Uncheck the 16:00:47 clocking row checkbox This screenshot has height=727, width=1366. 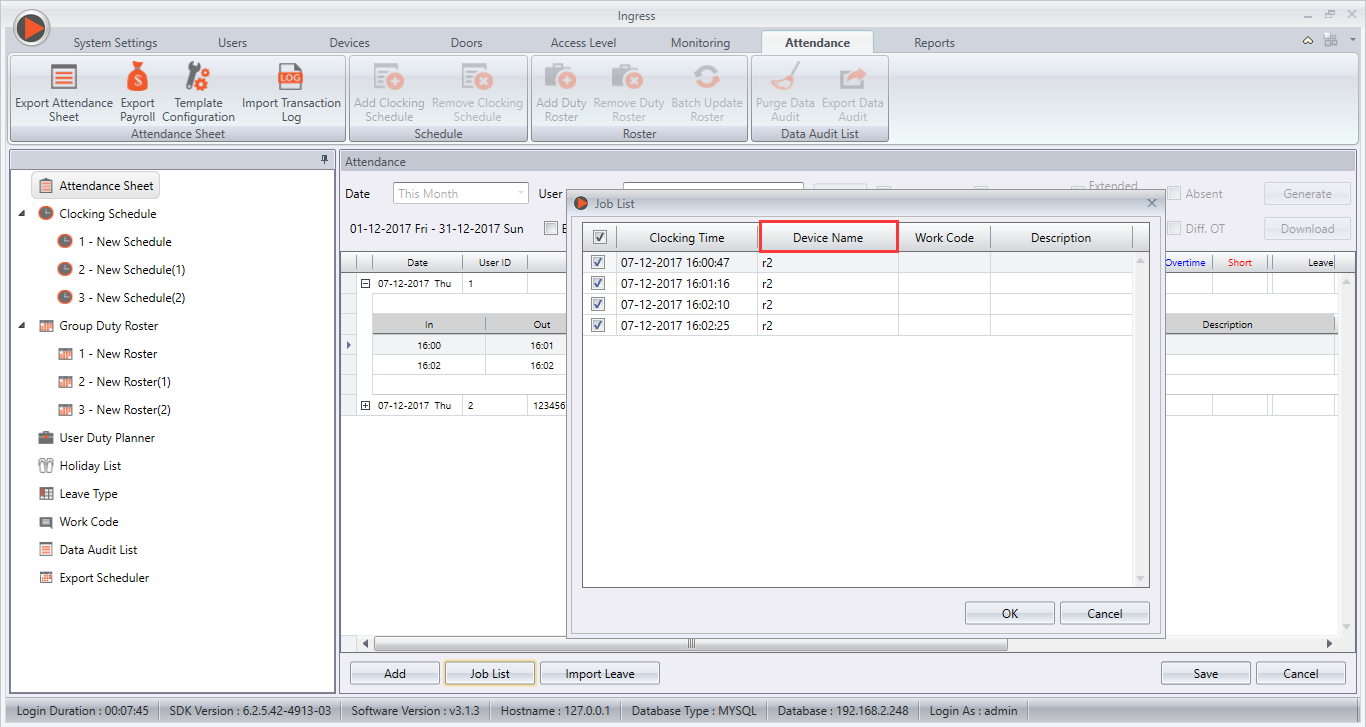(x=599, y=263)
